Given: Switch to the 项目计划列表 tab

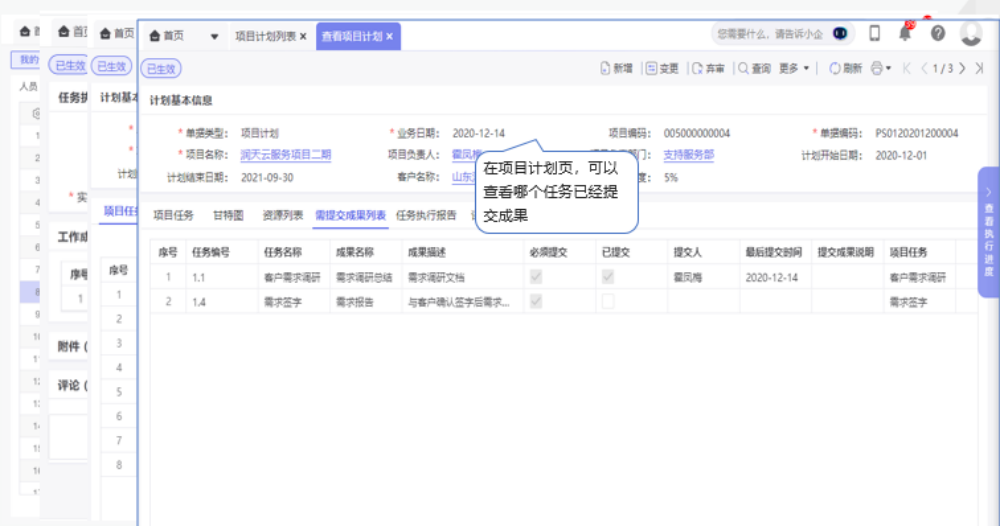Looking at the screenshot, I should [x=265, y=36].
